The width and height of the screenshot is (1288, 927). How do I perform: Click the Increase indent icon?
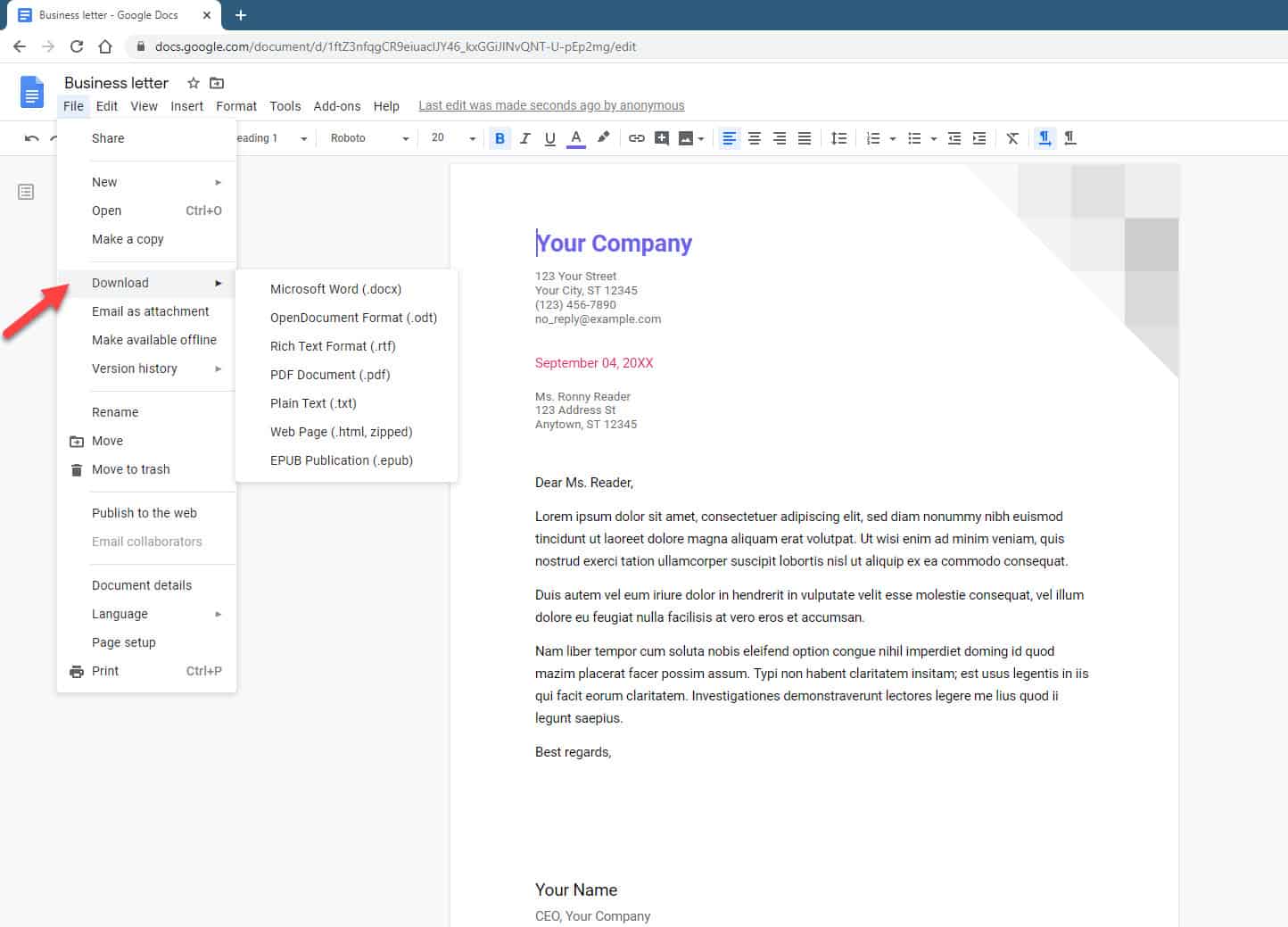[979, 138]
